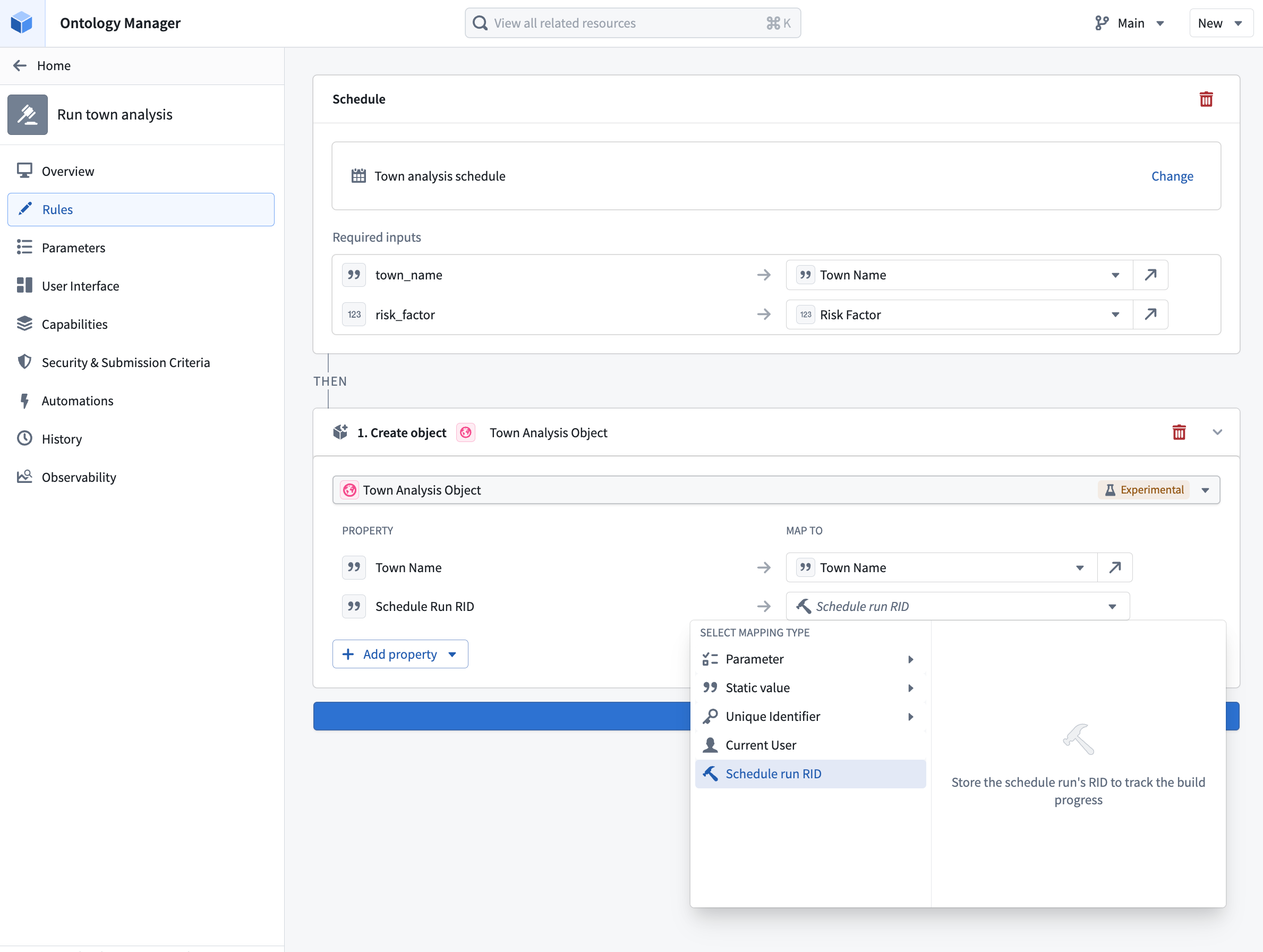Screen dimensions: 1263x952
Task: Choose Parameter mapping type
Action: click(x=809, y=660)
